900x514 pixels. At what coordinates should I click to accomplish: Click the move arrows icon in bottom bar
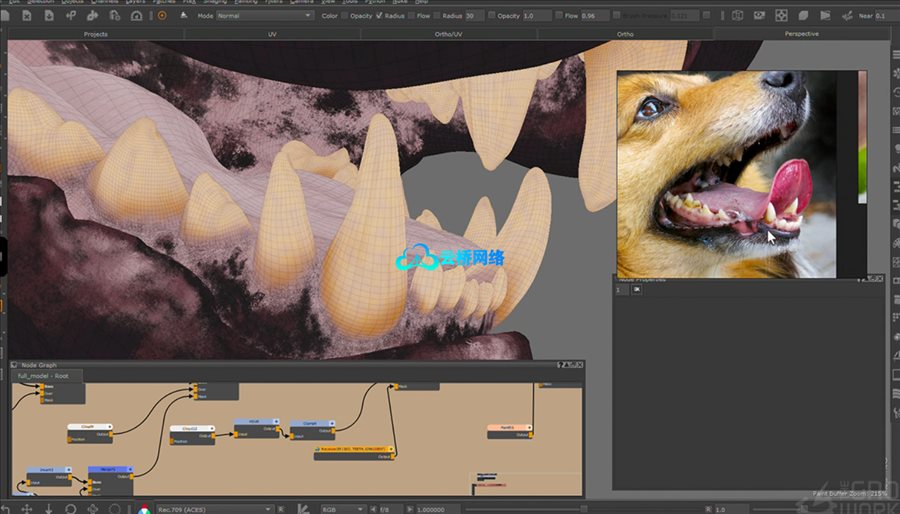(x=27, y=508)
